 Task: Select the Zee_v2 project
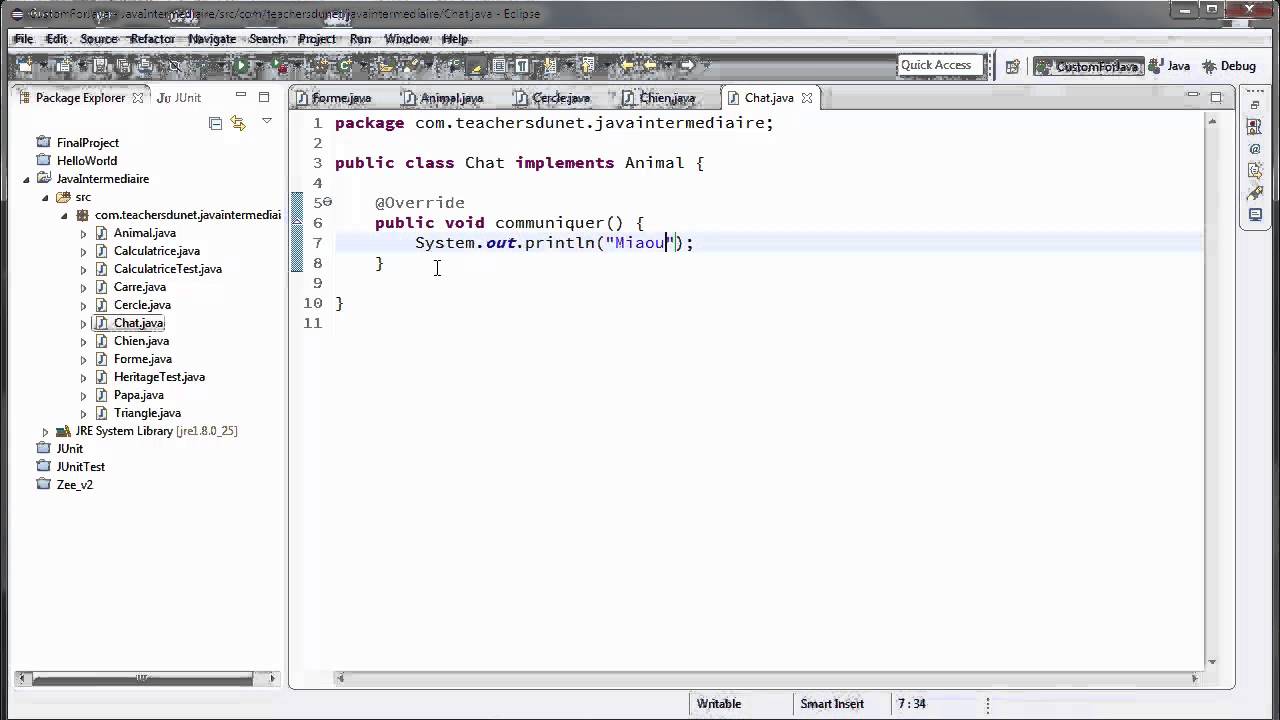(x=74, y=485)
